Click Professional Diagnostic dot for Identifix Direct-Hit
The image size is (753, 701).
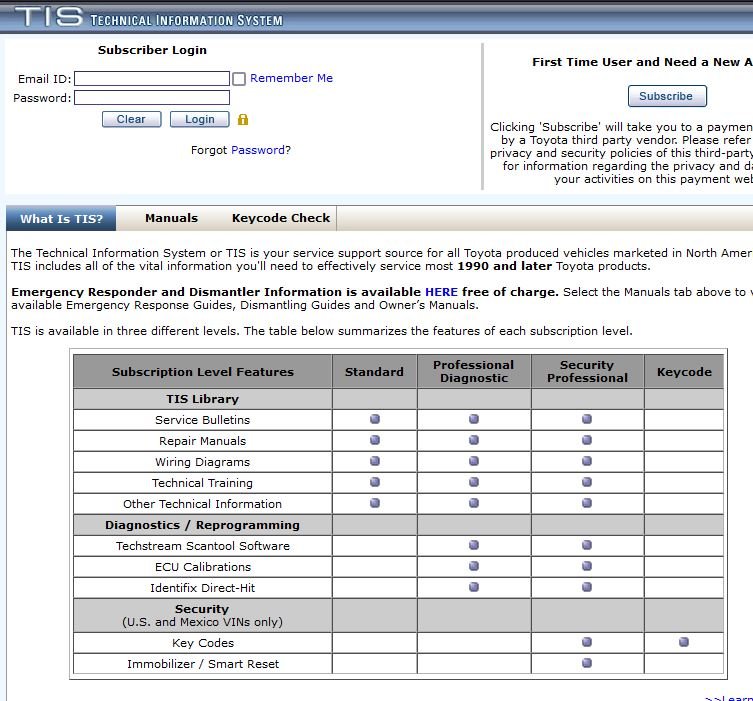[x=474, y=587]
